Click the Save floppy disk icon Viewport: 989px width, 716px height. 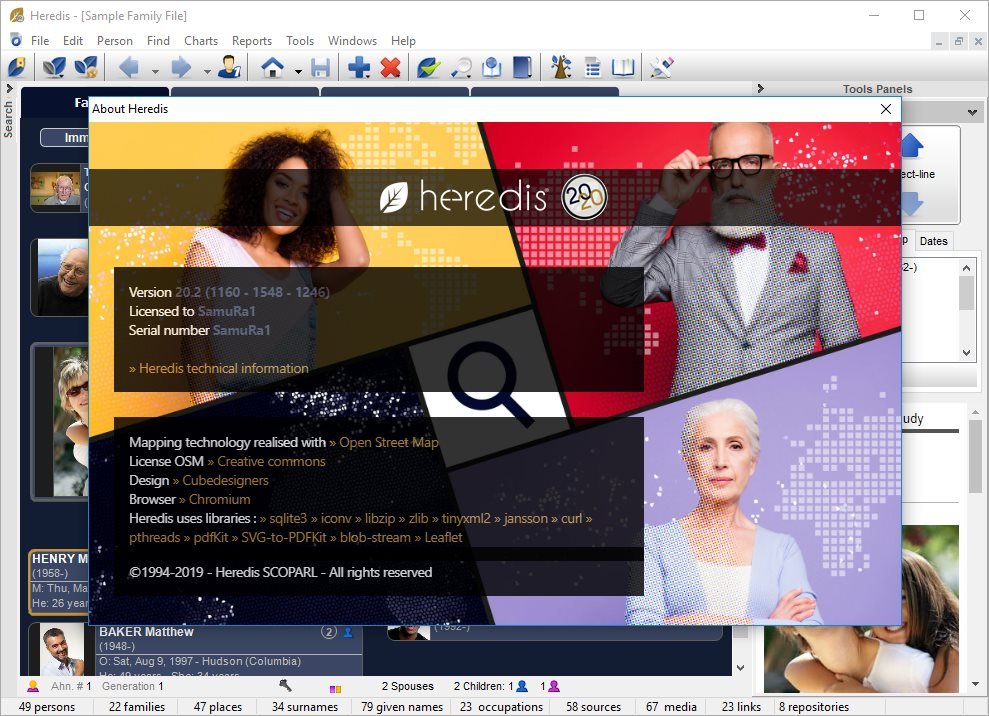[320, 67]
